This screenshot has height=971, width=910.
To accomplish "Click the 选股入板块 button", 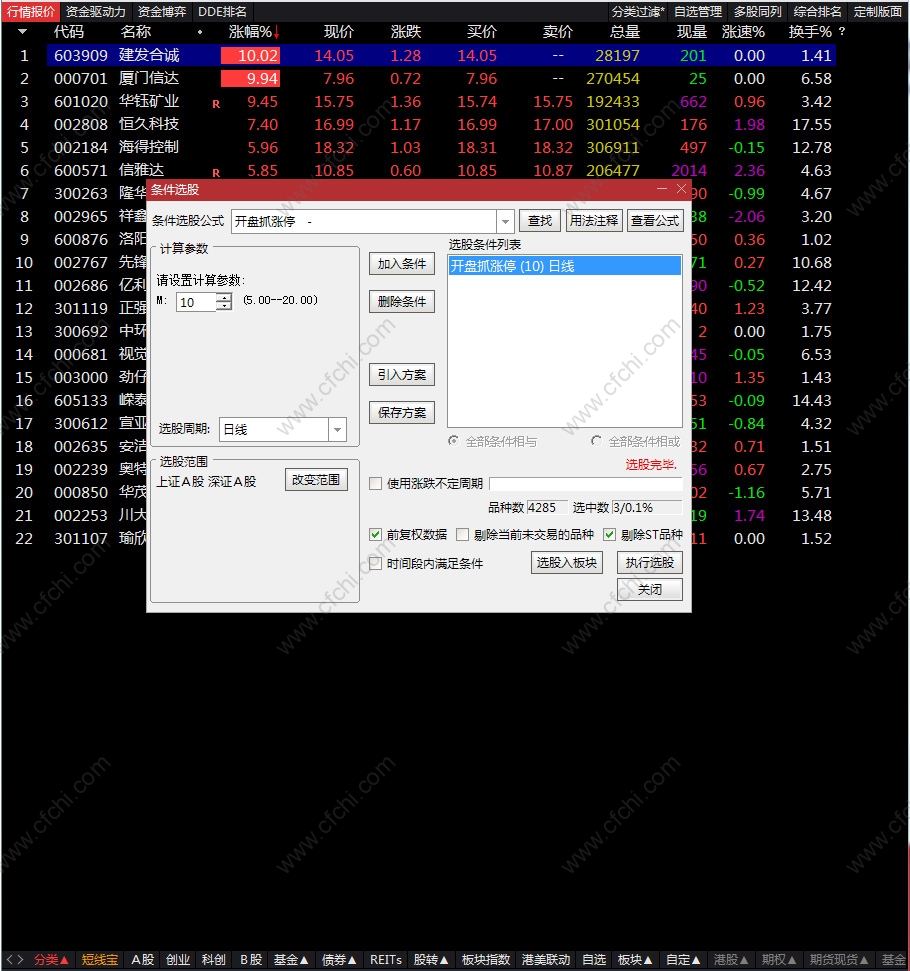I will pyautogui.click(x=567, y=562).
